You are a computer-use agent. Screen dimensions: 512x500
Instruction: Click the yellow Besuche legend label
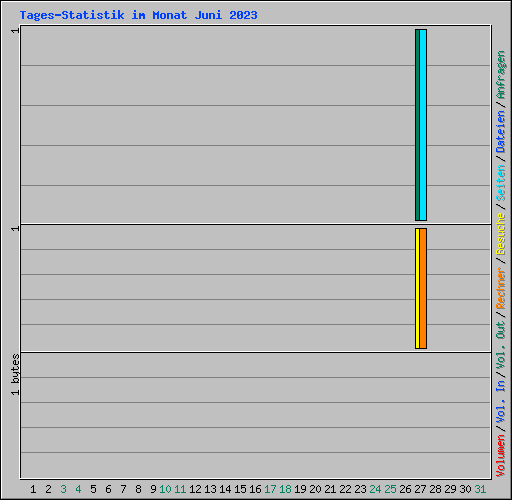coord(500,234)
